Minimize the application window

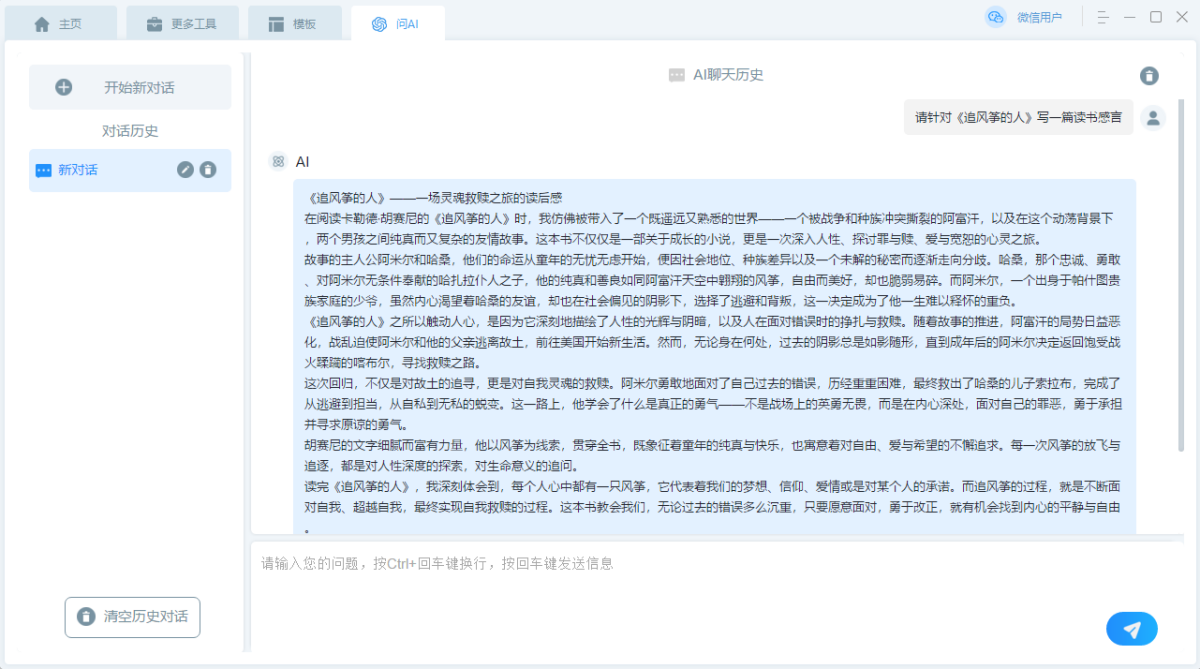tap(1130, 17)
